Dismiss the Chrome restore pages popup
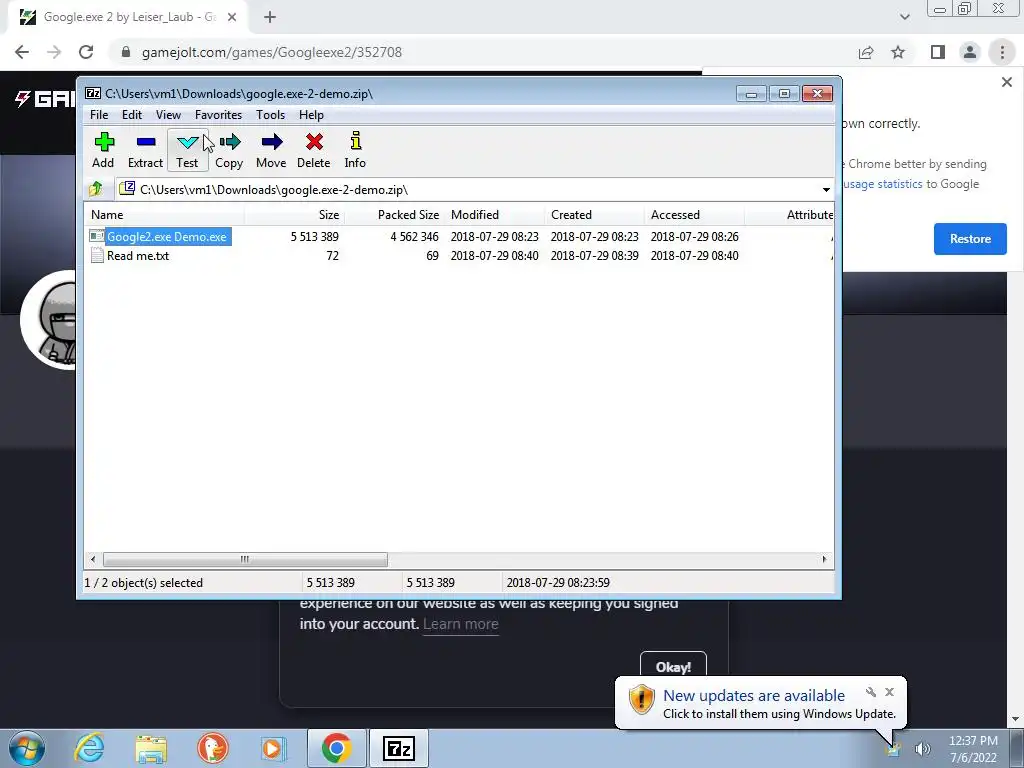1024x768 pixels. pyautogui.click(x=1006, y=82)
